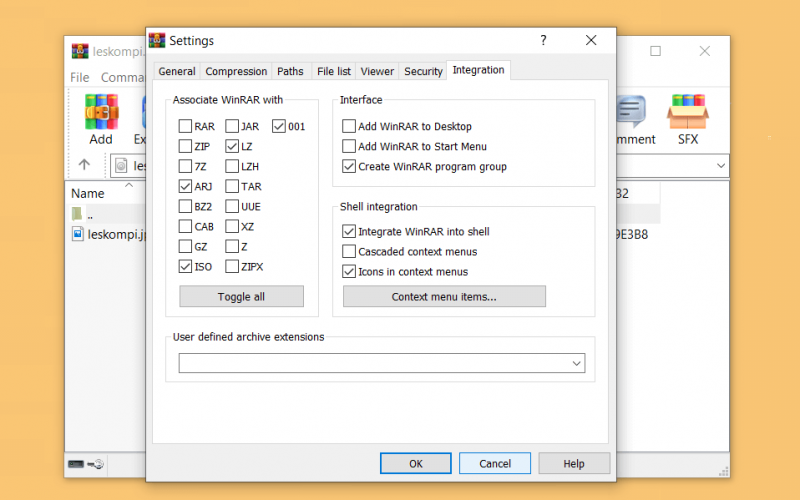Click the parent folder '..' icon

click(77, 214)
